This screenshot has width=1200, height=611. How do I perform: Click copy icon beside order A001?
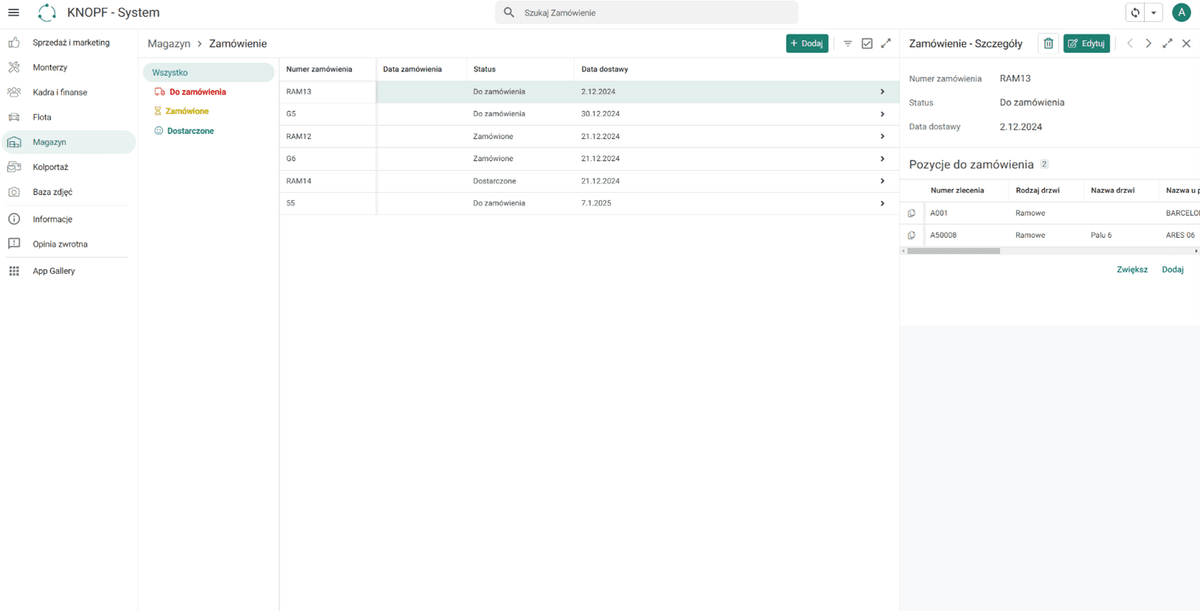(911, 213)
